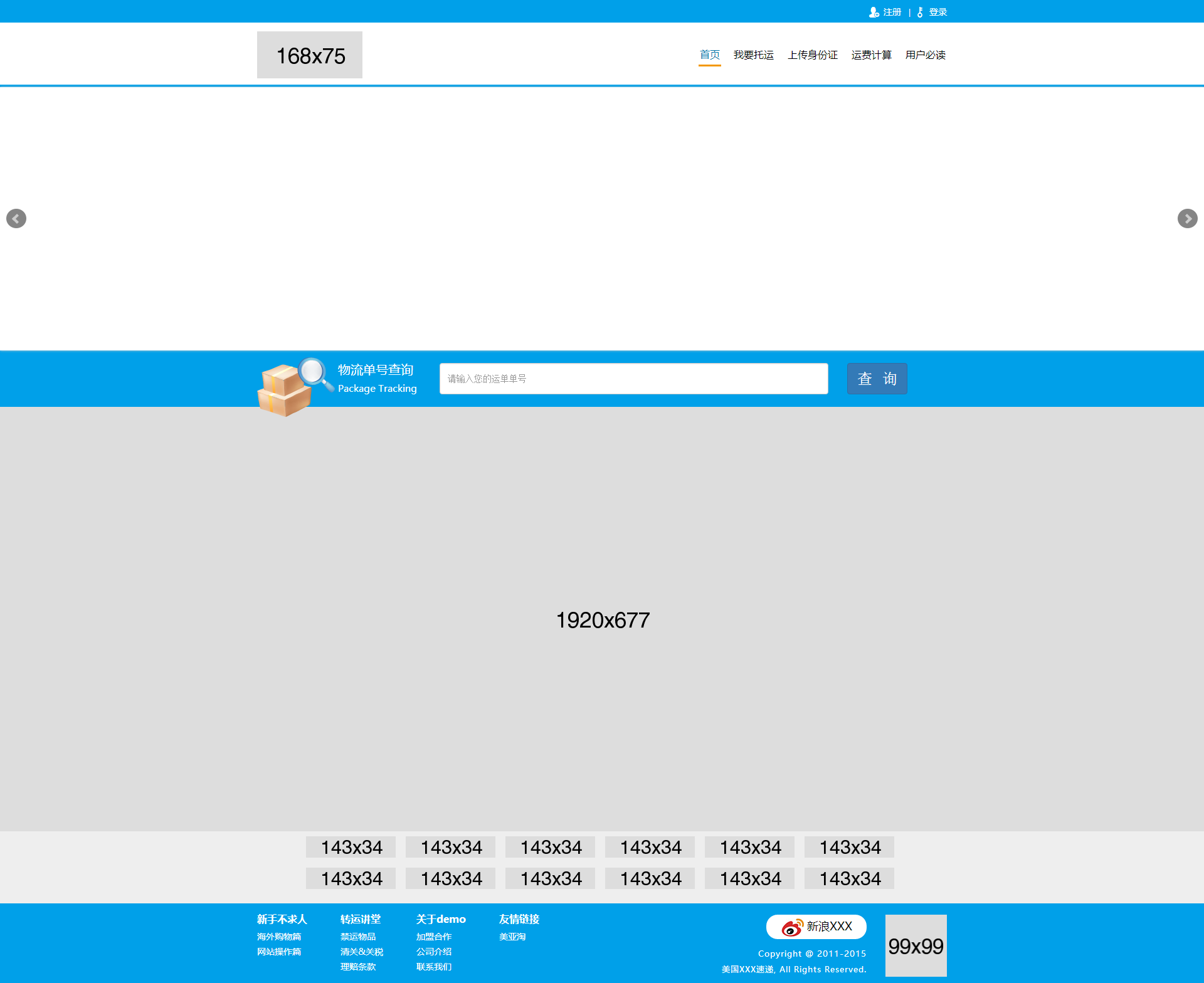Click the register user icon in top bar
The width and height of the screenshot is (1204, 983).
[874, 12]
